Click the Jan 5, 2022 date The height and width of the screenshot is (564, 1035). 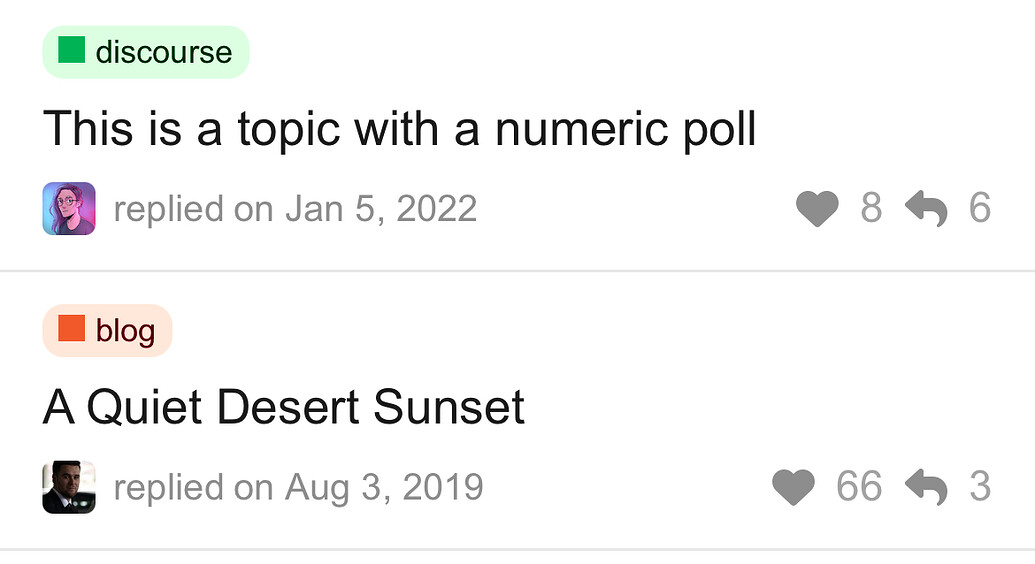[381, 209]
